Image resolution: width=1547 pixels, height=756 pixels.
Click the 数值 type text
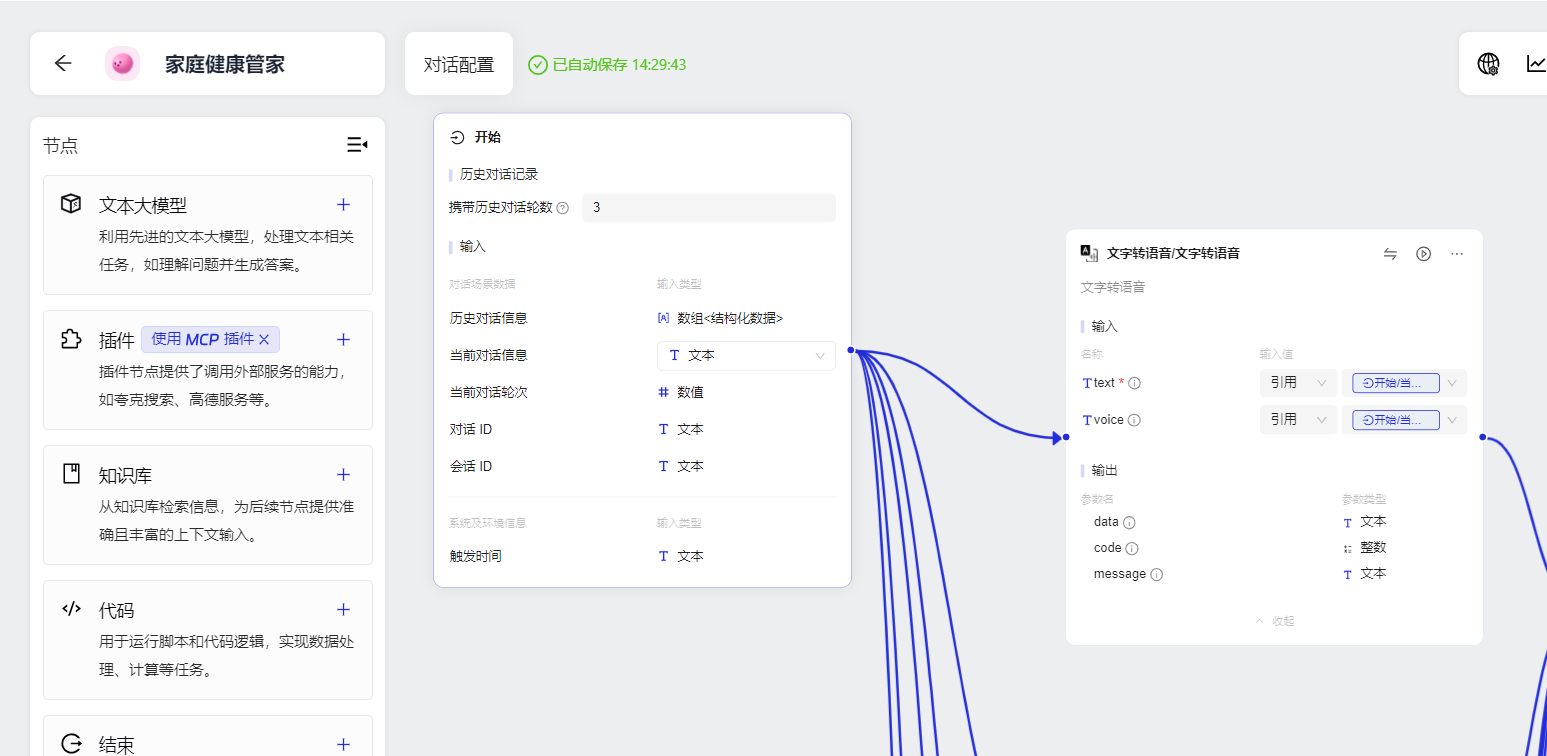(690, 392)
